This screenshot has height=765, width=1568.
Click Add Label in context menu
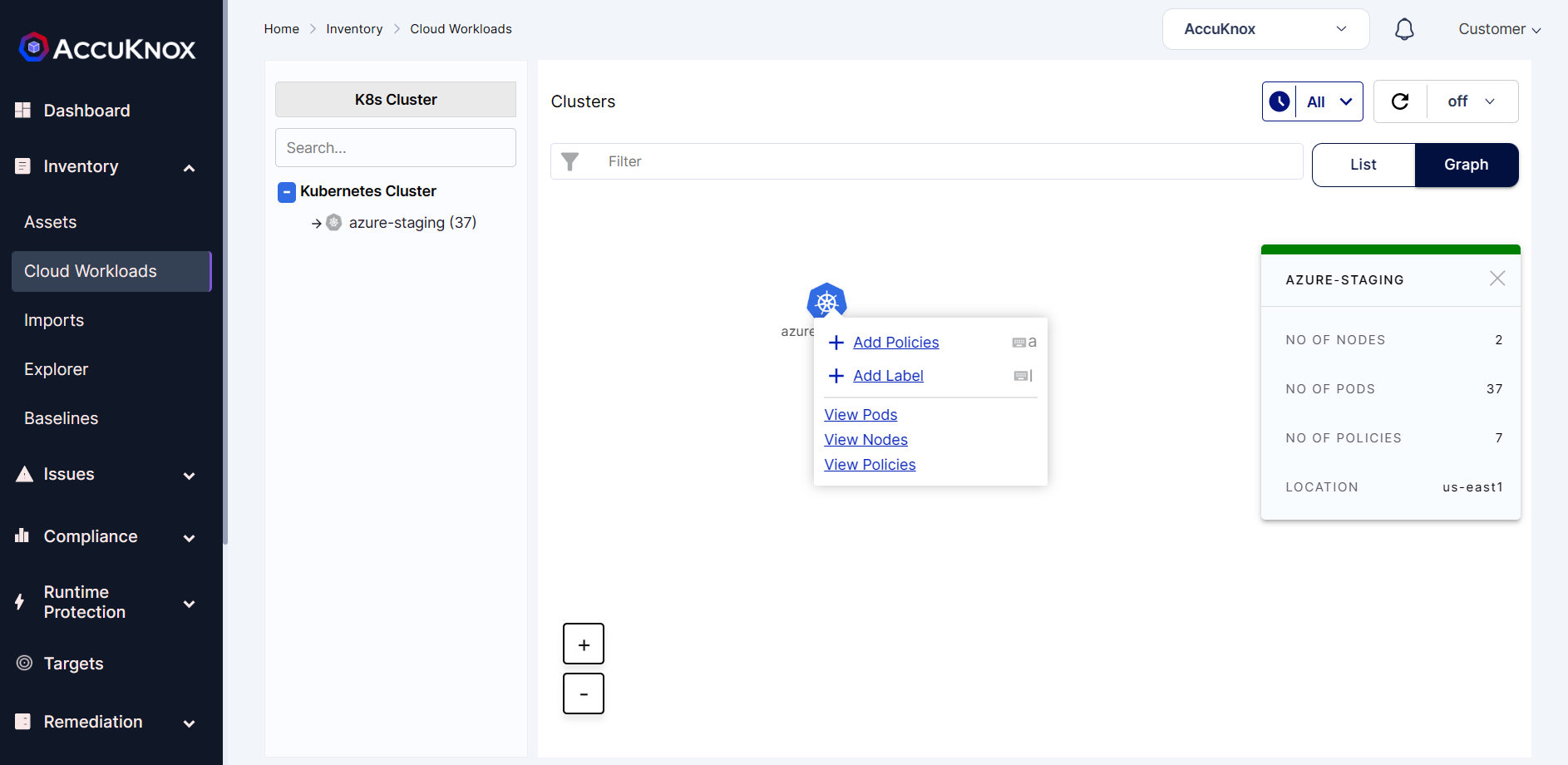[x=888, y=376]
